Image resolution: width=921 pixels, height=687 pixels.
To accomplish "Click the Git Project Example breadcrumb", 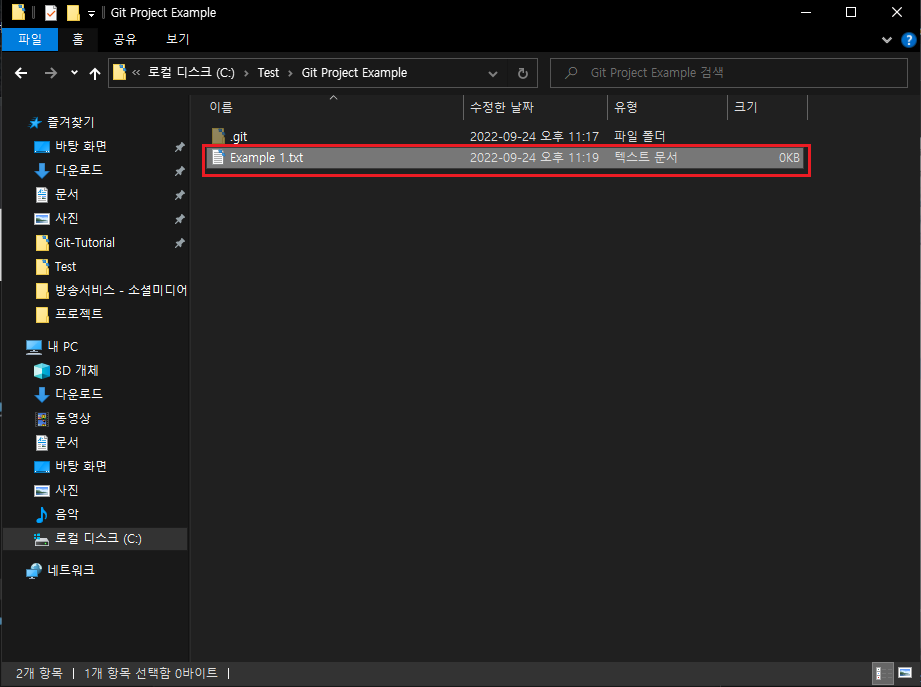I will (x=354, y=73).
